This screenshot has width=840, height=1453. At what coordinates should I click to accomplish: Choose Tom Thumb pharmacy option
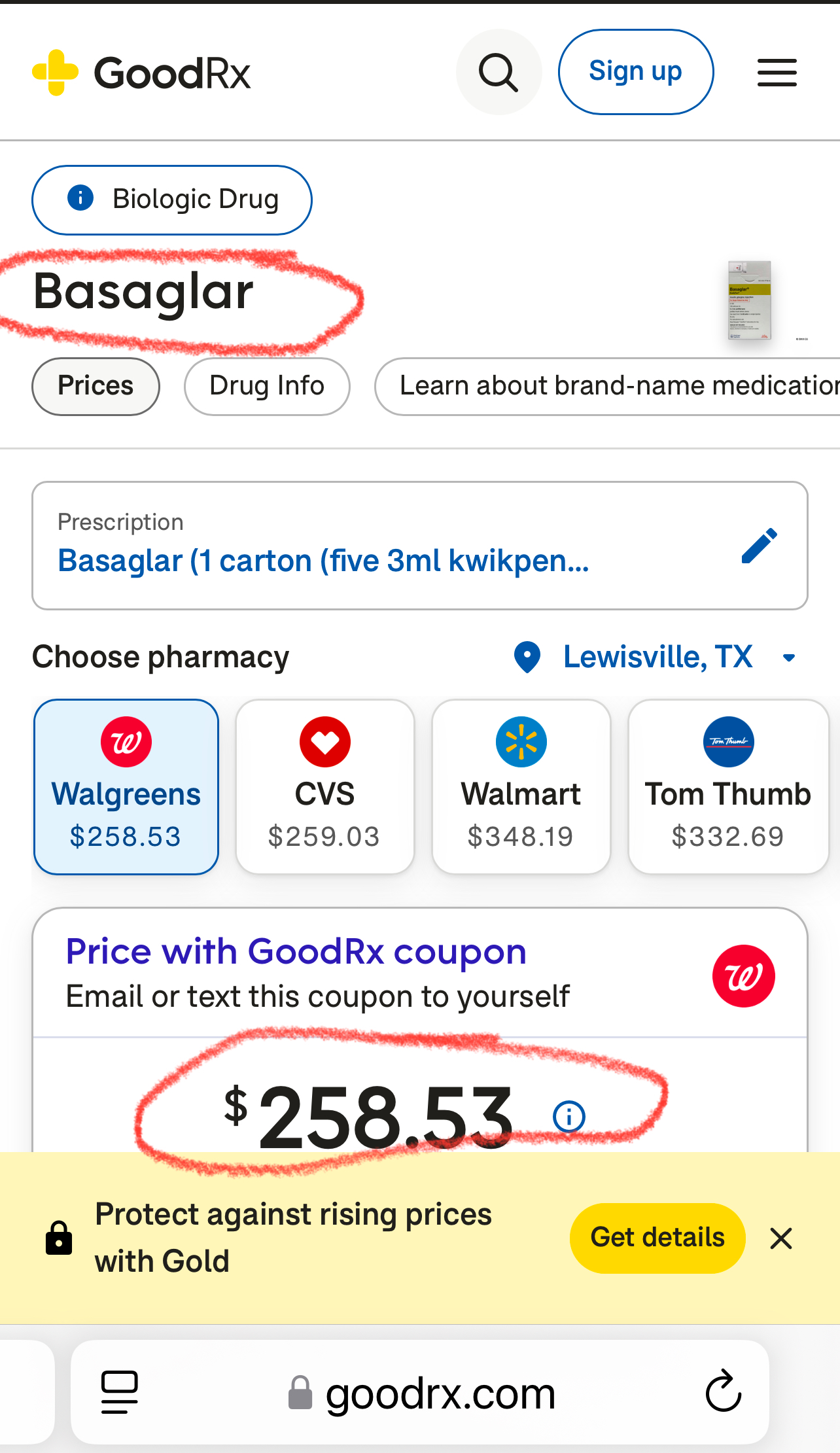tap(727, 786)
